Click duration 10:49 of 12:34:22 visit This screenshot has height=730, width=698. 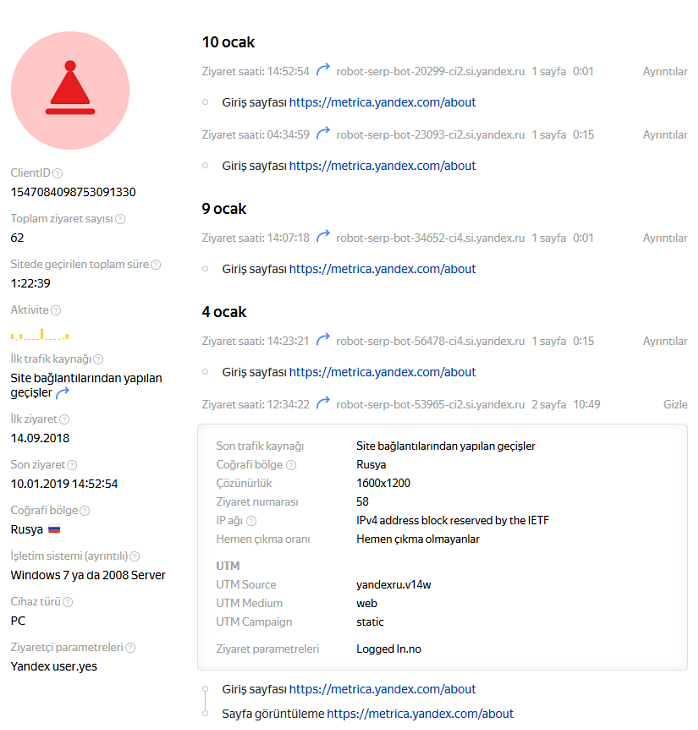tap(586, 404)
